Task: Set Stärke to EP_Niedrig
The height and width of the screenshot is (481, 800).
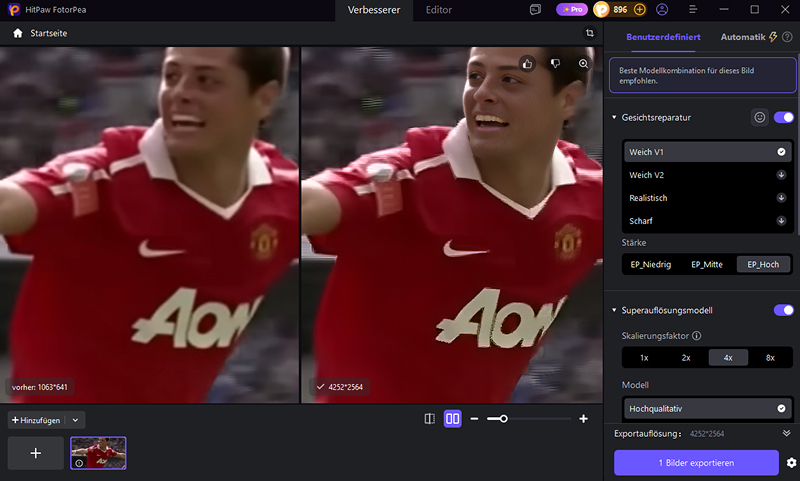Action: (x=651, y=264)
